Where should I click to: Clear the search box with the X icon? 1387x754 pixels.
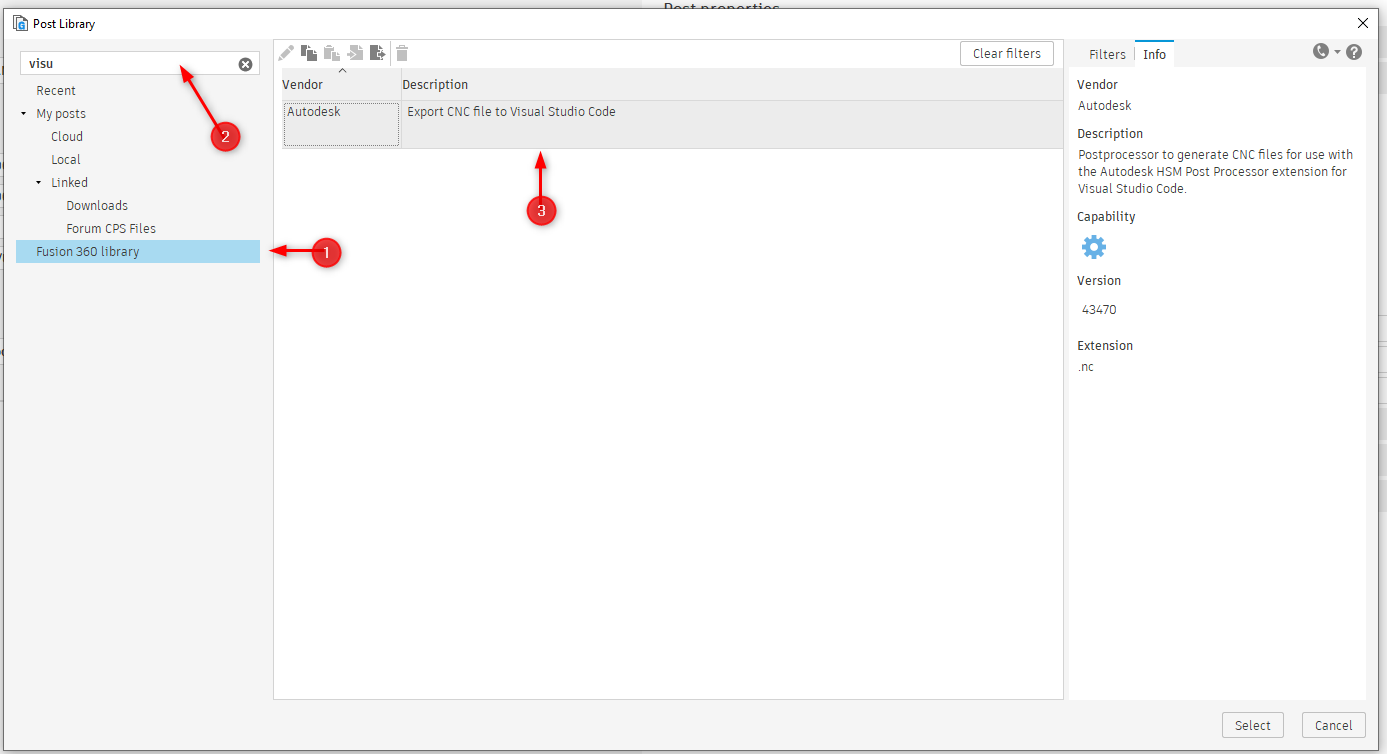(245, 63)
